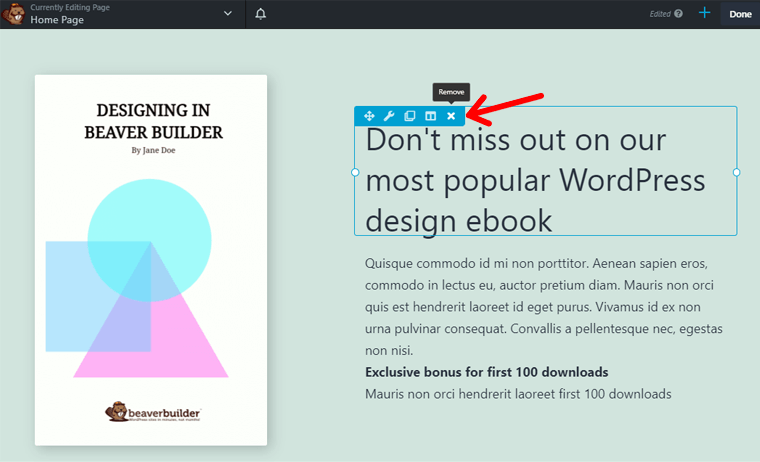Click the "Home Page" title in top bar

[57, 20]
